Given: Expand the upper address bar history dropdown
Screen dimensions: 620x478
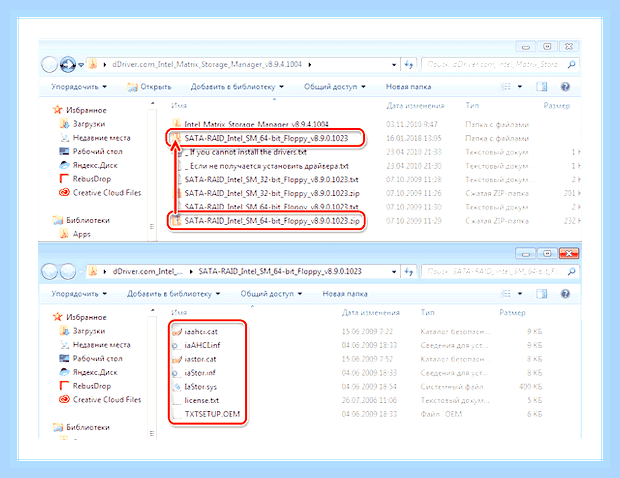Looking at the screenshot, I should click(394, 64).
